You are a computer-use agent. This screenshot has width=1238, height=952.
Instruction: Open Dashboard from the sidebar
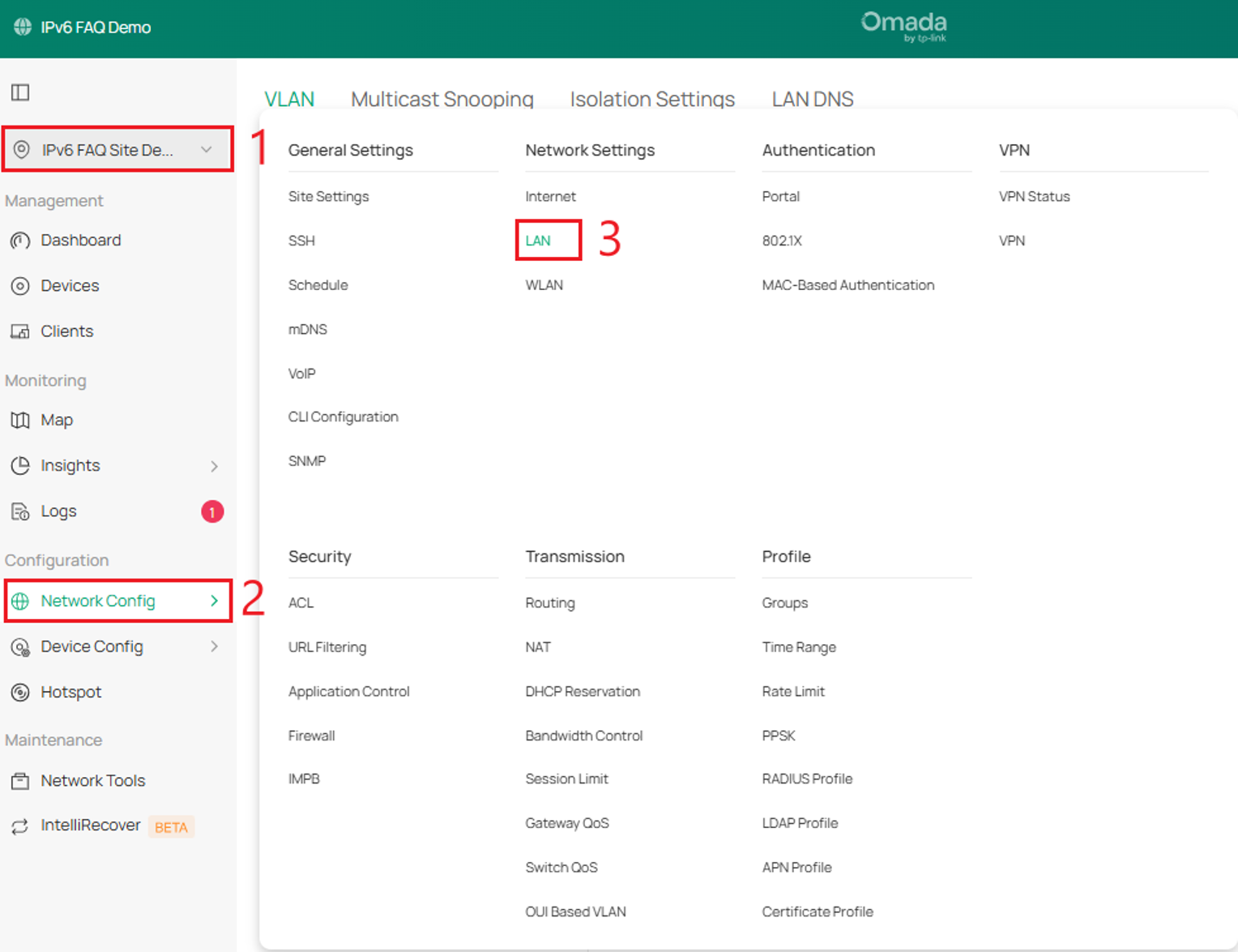click(x=81, y=241)
